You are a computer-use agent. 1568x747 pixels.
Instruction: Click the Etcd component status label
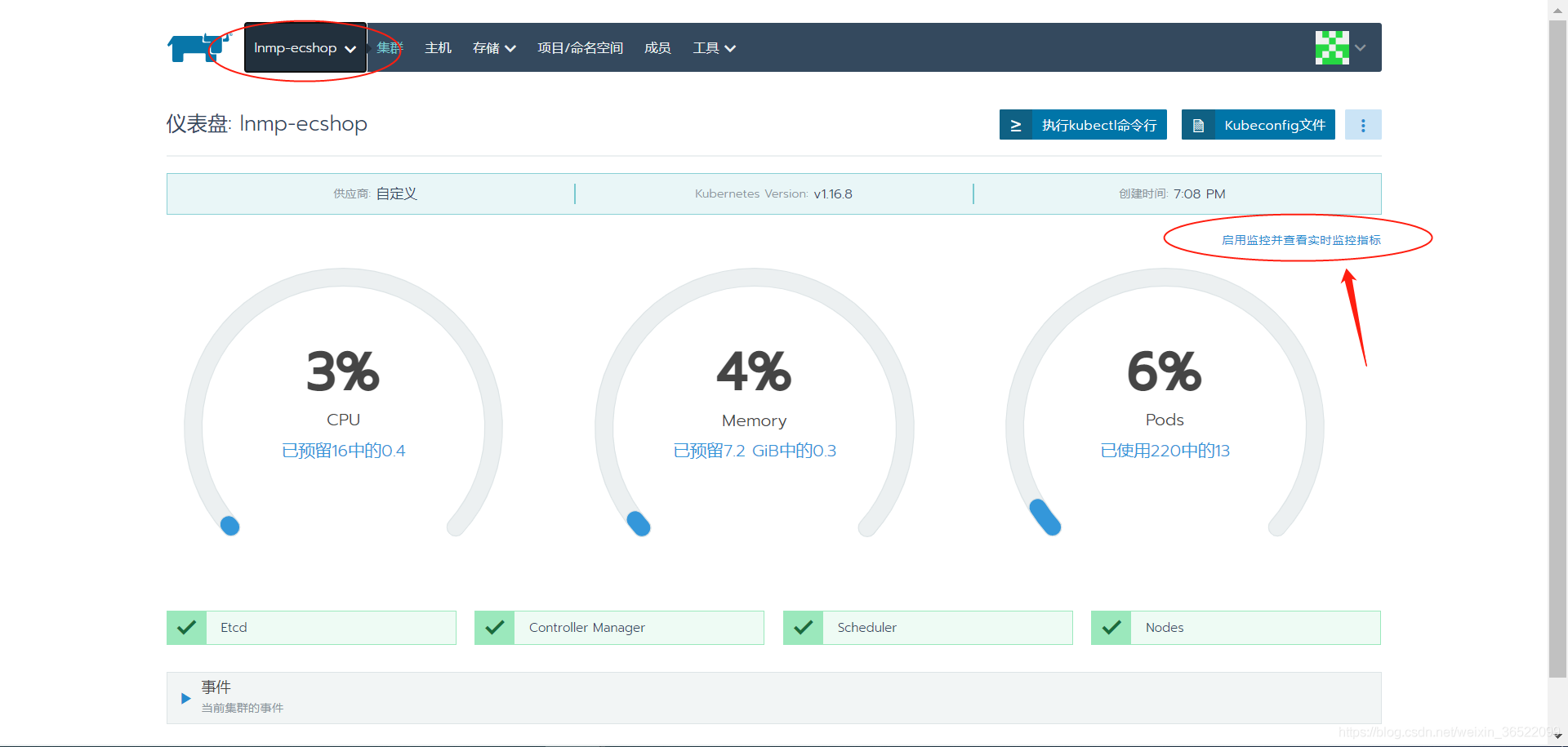click(234, 628)
